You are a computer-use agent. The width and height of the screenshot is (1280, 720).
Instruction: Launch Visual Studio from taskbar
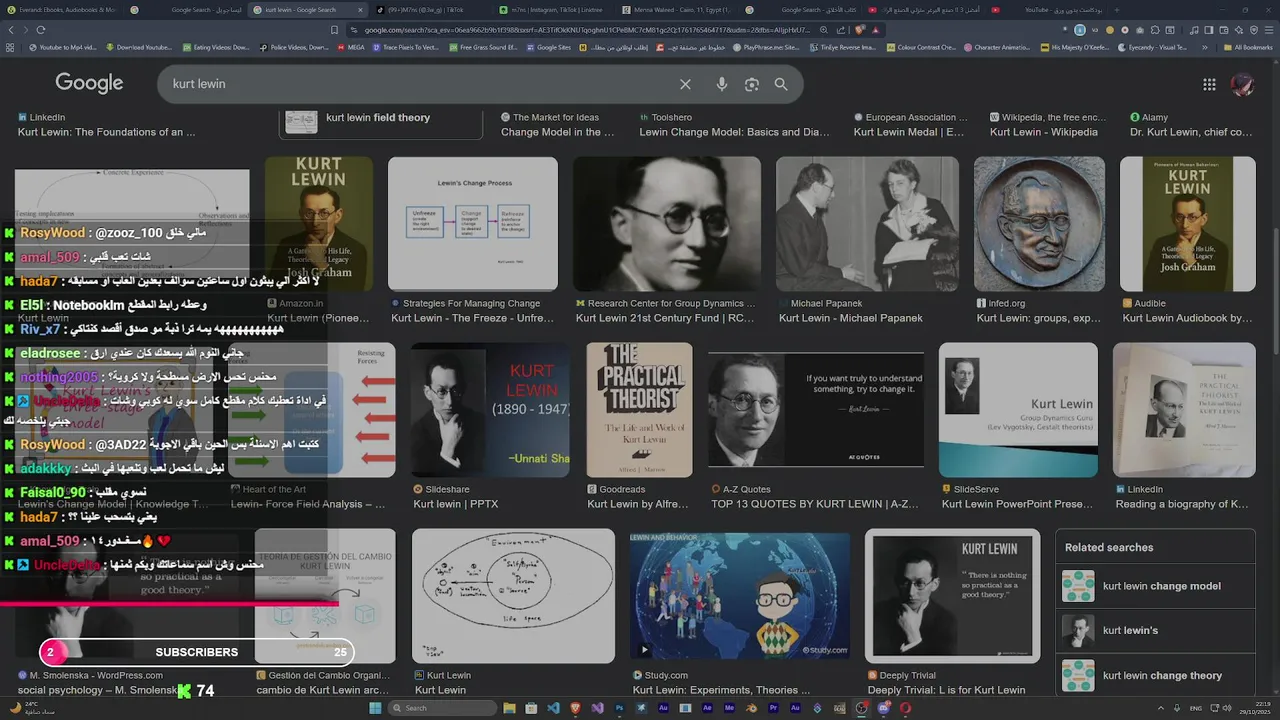(597, 708)
